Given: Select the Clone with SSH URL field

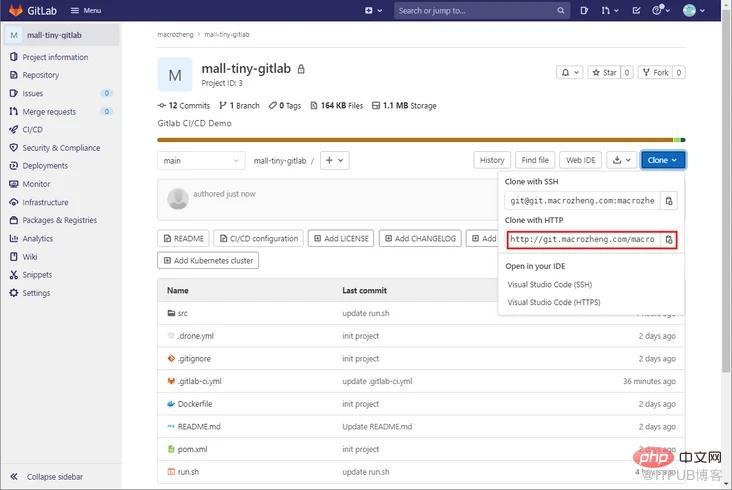Looking at the screenshot, I should point(582,201).
